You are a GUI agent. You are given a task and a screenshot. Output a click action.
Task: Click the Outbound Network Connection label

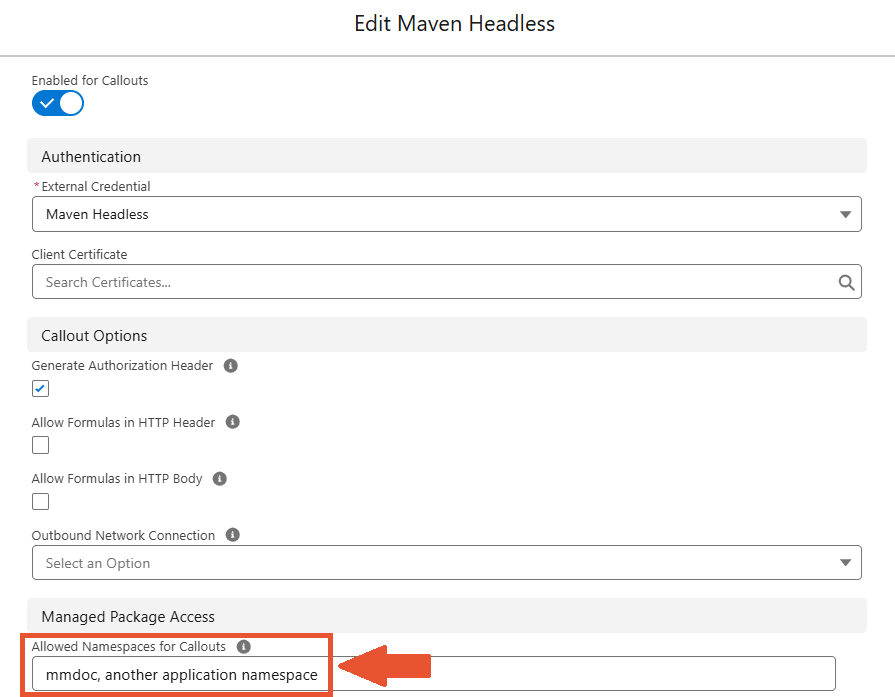coord(123,535)
